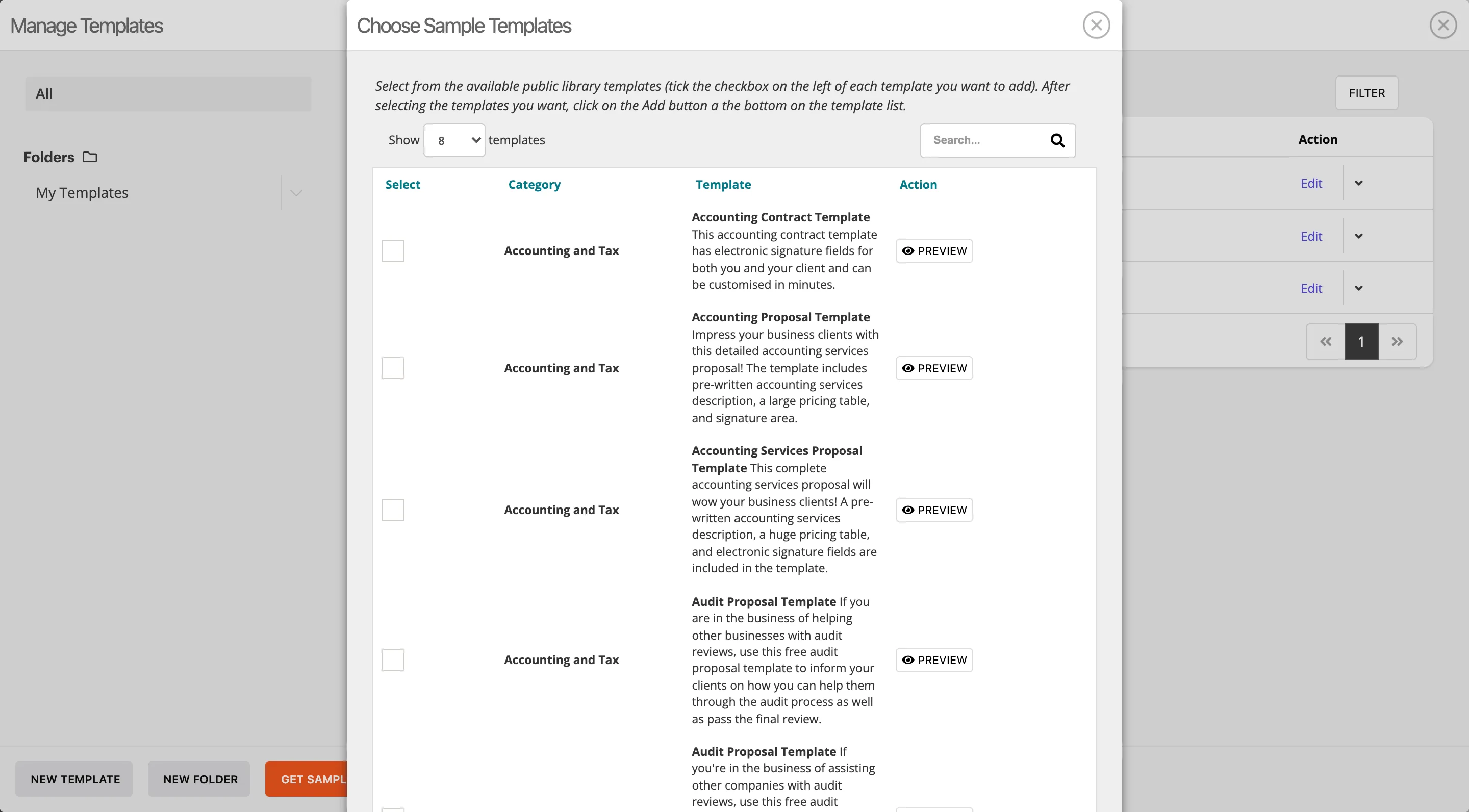Click the eye icon on Accounting Proposal preview

908,368
